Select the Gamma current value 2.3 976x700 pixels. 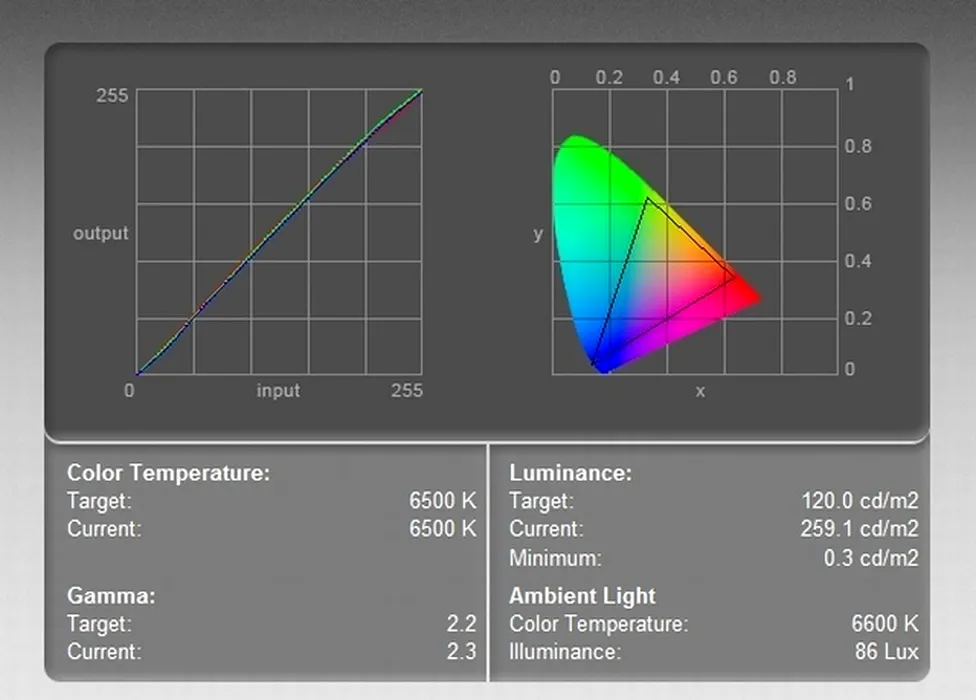pos(461,652)
